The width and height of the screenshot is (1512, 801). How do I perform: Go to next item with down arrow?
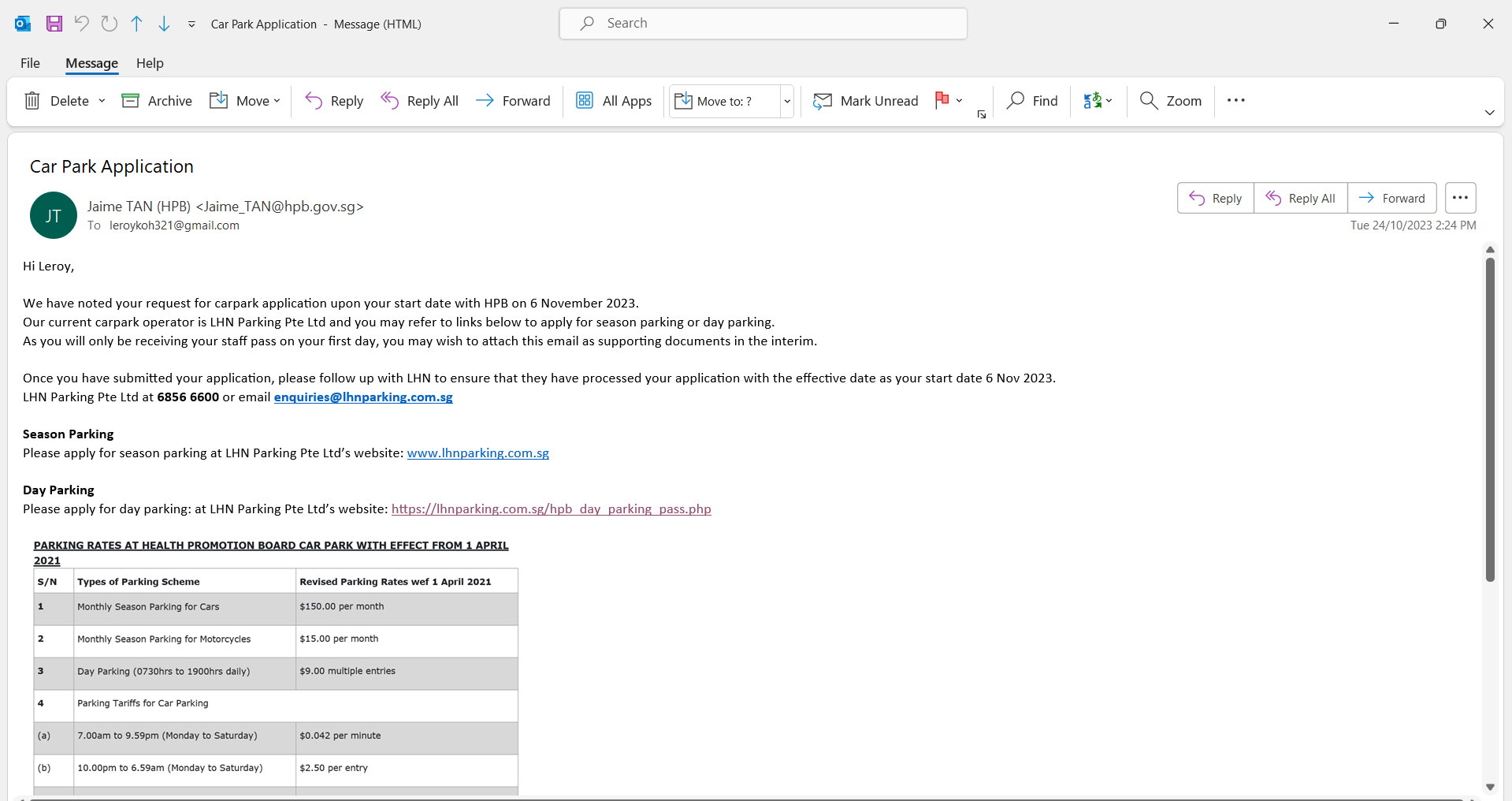tap(164, 24)
